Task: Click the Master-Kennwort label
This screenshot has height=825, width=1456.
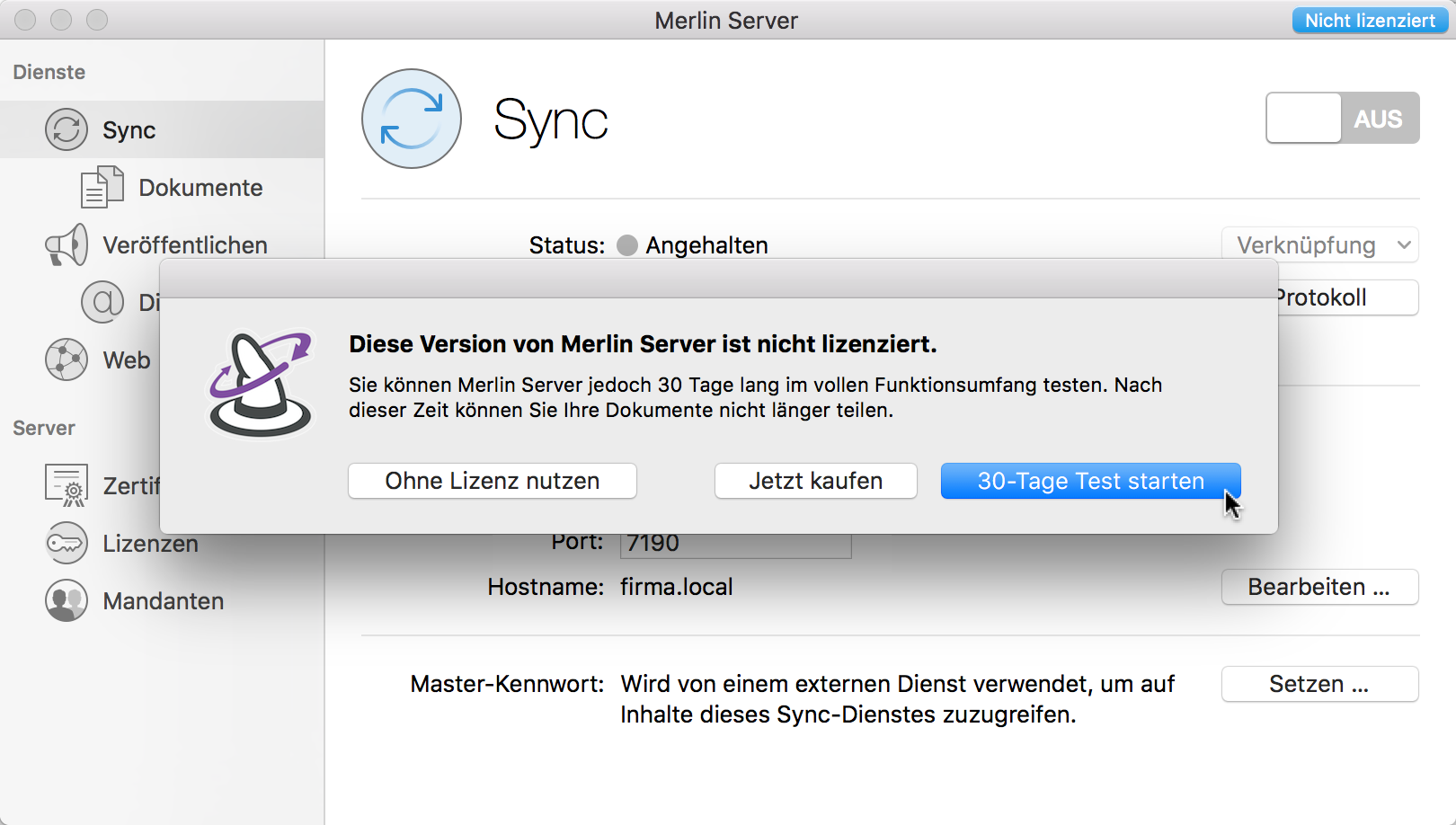Action: (x=508, y=684)
